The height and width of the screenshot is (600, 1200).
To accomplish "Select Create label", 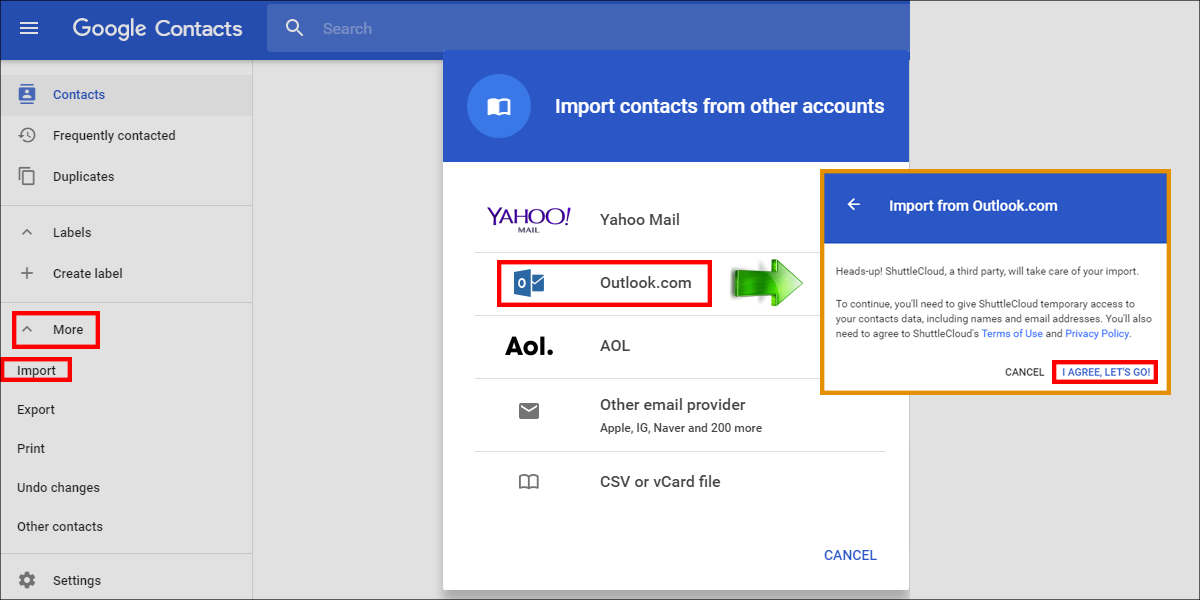I will (x=88, y=273).
